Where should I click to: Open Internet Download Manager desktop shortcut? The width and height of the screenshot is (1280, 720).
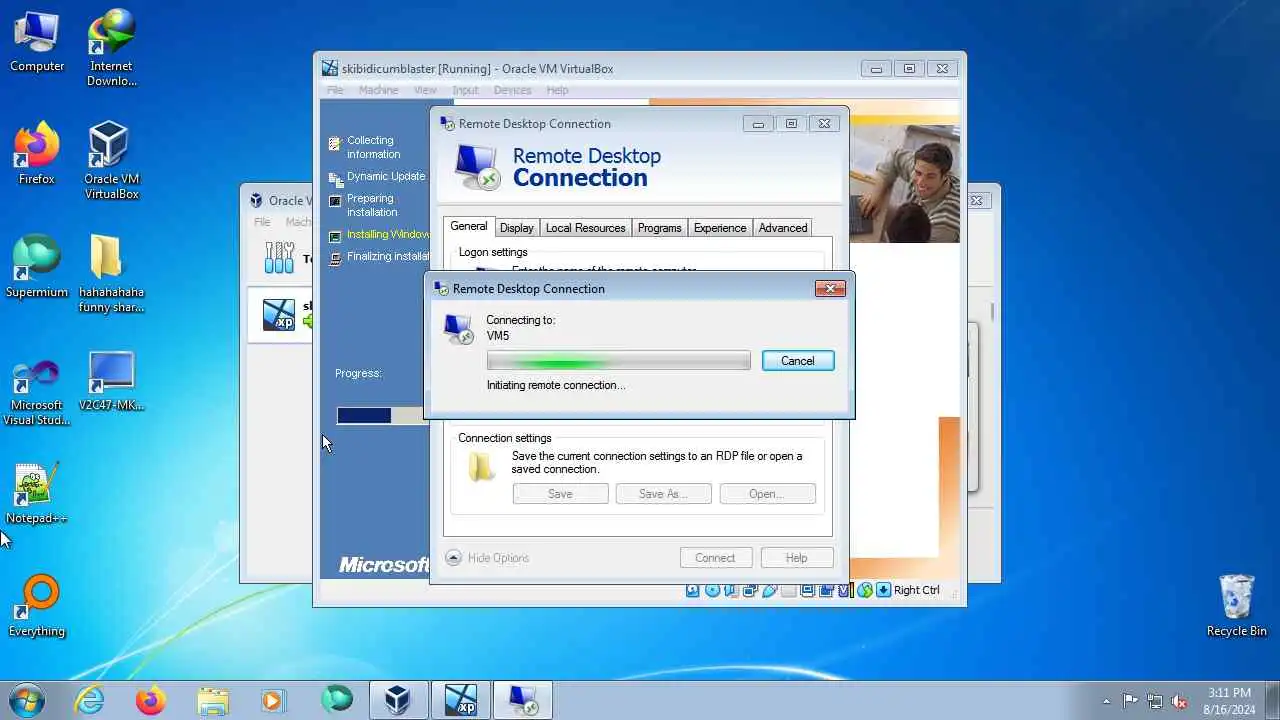click(x=111, y=48)
